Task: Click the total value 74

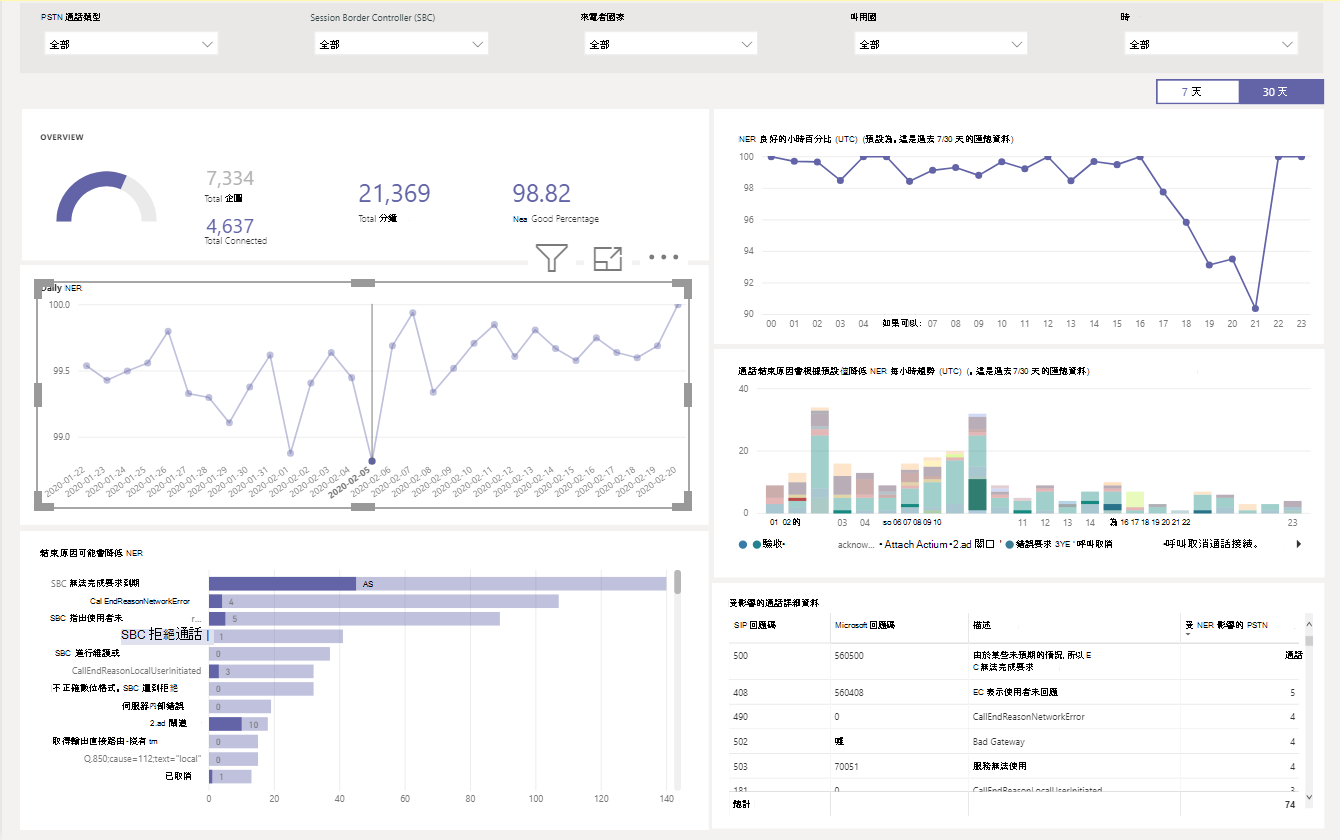Action: point(1290,803)
